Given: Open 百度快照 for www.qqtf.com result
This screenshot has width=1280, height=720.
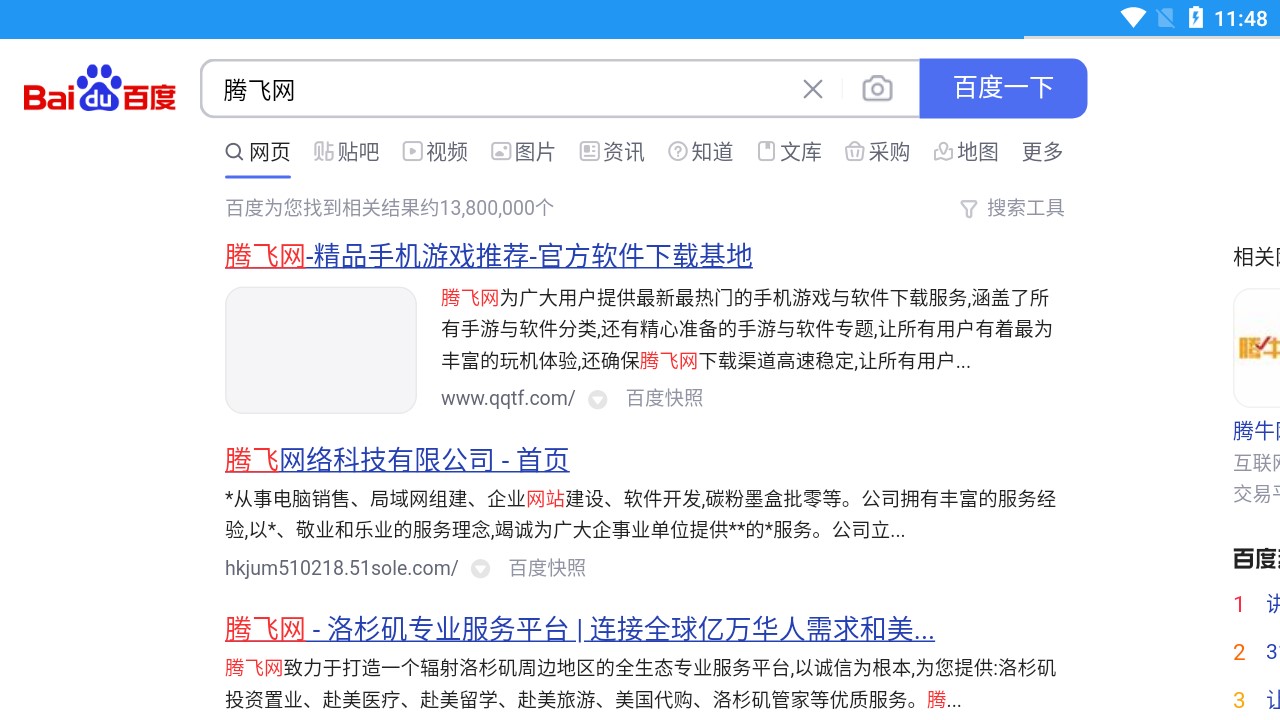Looking at the screenshot, I should point(664,398).
